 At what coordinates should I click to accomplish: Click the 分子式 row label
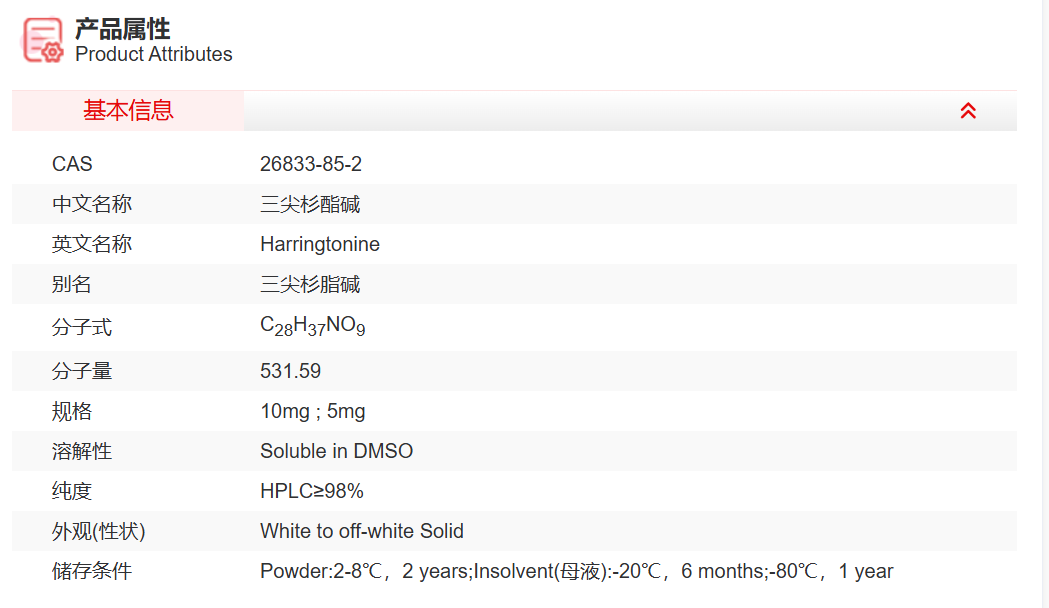[82, 327]
